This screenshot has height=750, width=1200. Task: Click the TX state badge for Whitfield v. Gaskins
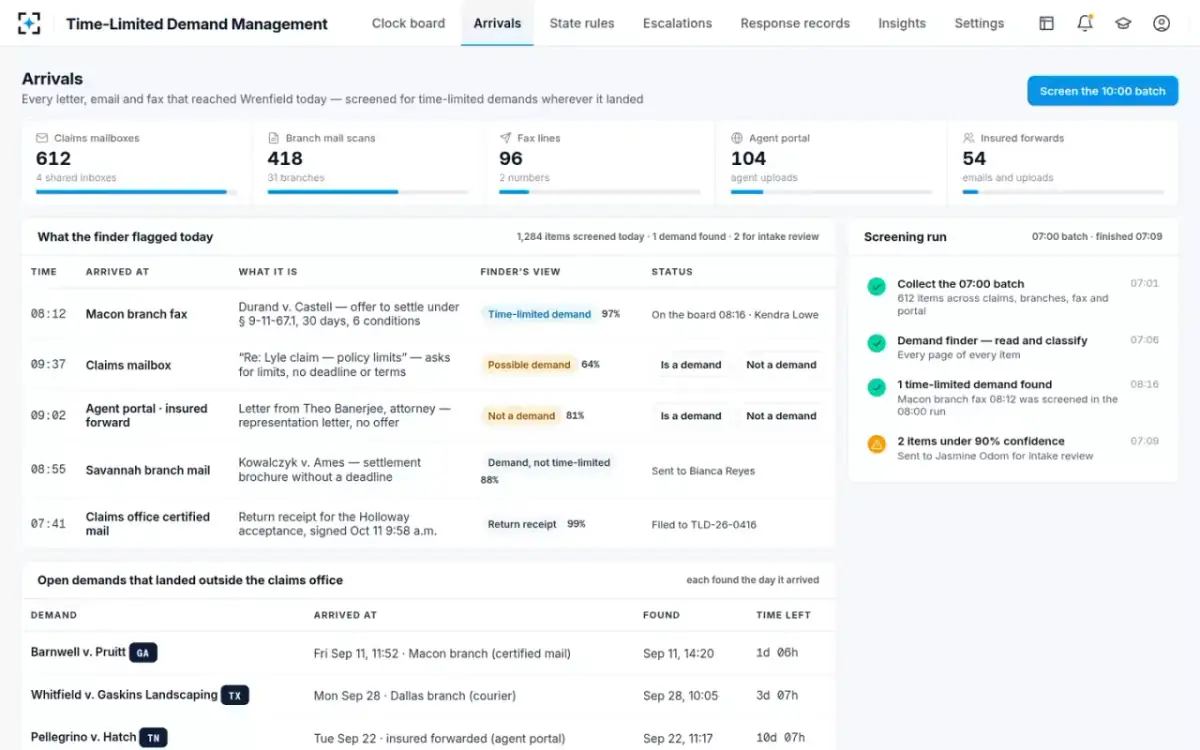click(x=235, y=695)
